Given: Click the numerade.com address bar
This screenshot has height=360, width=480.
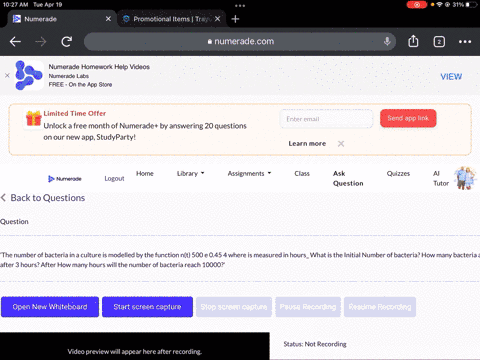Looking at the screenshot, I should [240, 42].
